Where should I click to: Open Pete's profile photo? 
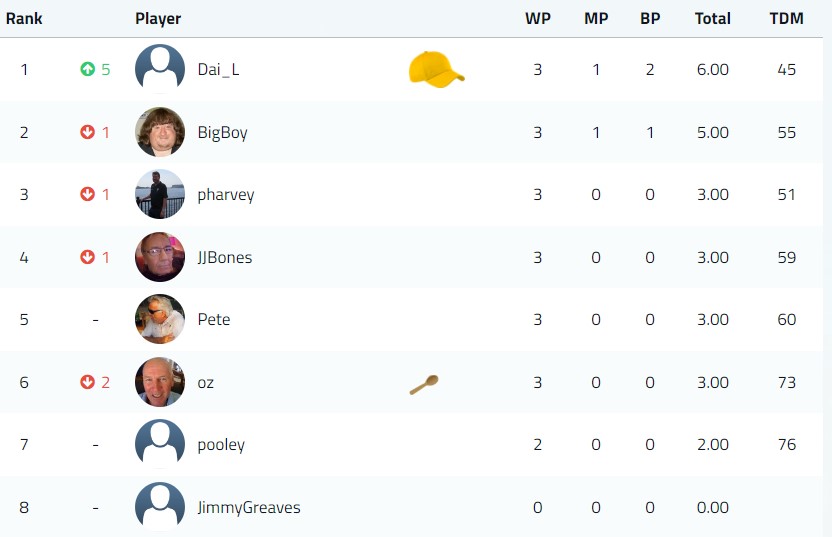[160, 319]
